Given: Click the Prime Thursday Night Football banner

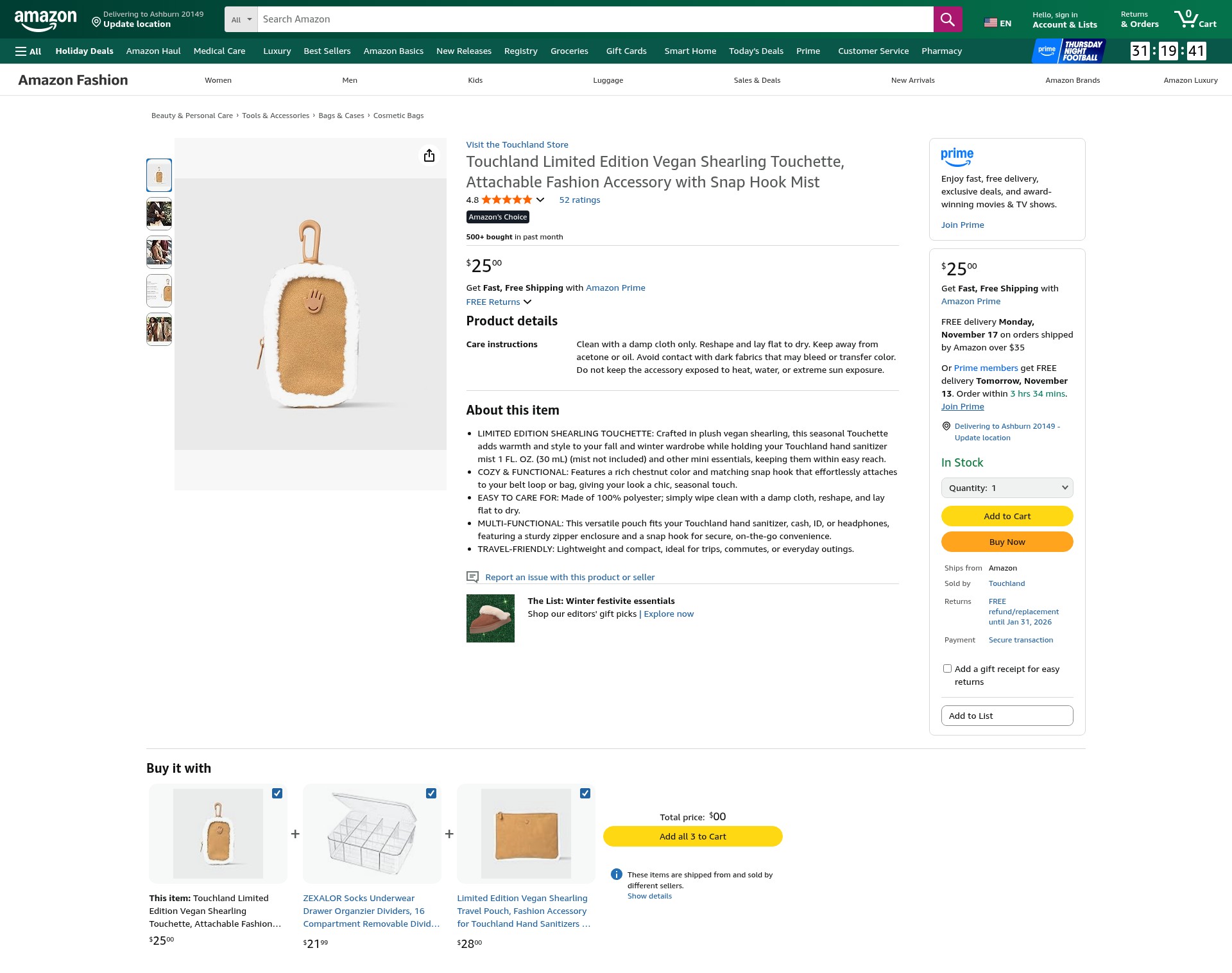Looking at the screenshot, I should [x=1068, y=51].
